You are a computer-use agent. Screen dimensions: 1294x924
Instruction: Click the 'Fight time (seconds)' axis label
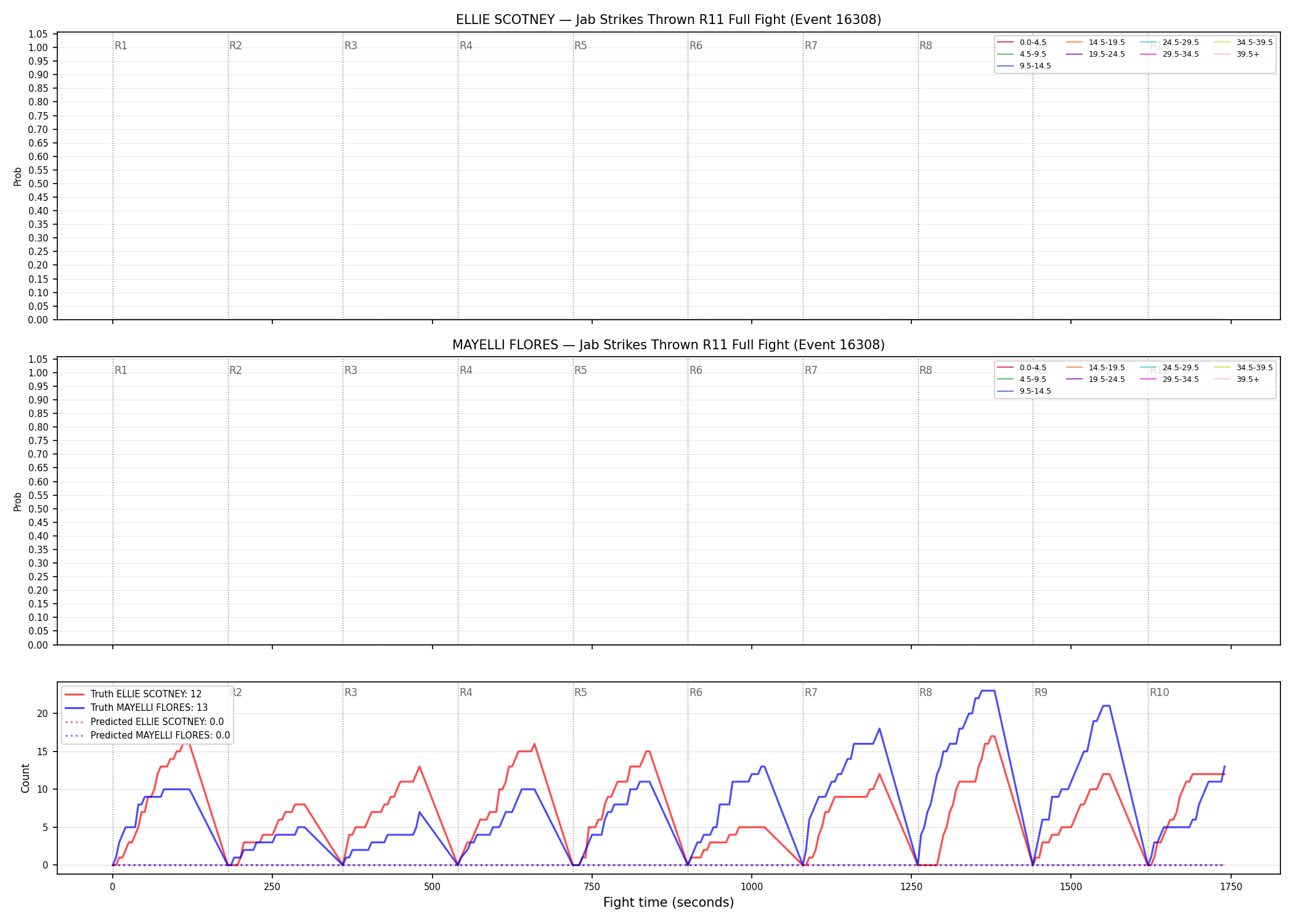[x=669, y=902]
